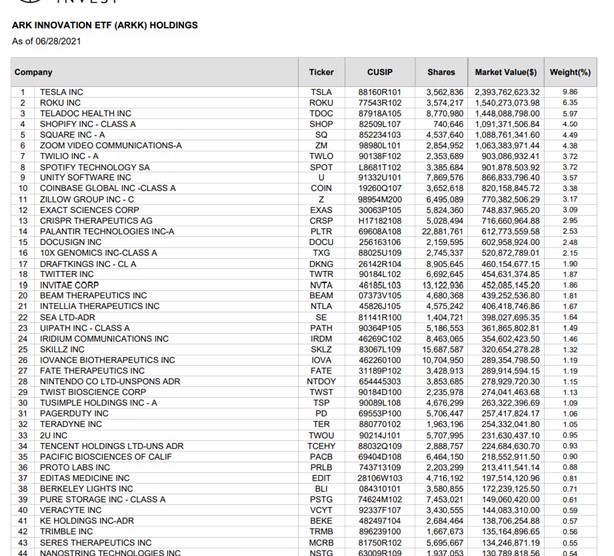Image resolution: width=614 pixels, height=556 pixels.
Task: Click PROTO LABS INC company name
Action: 75,467
